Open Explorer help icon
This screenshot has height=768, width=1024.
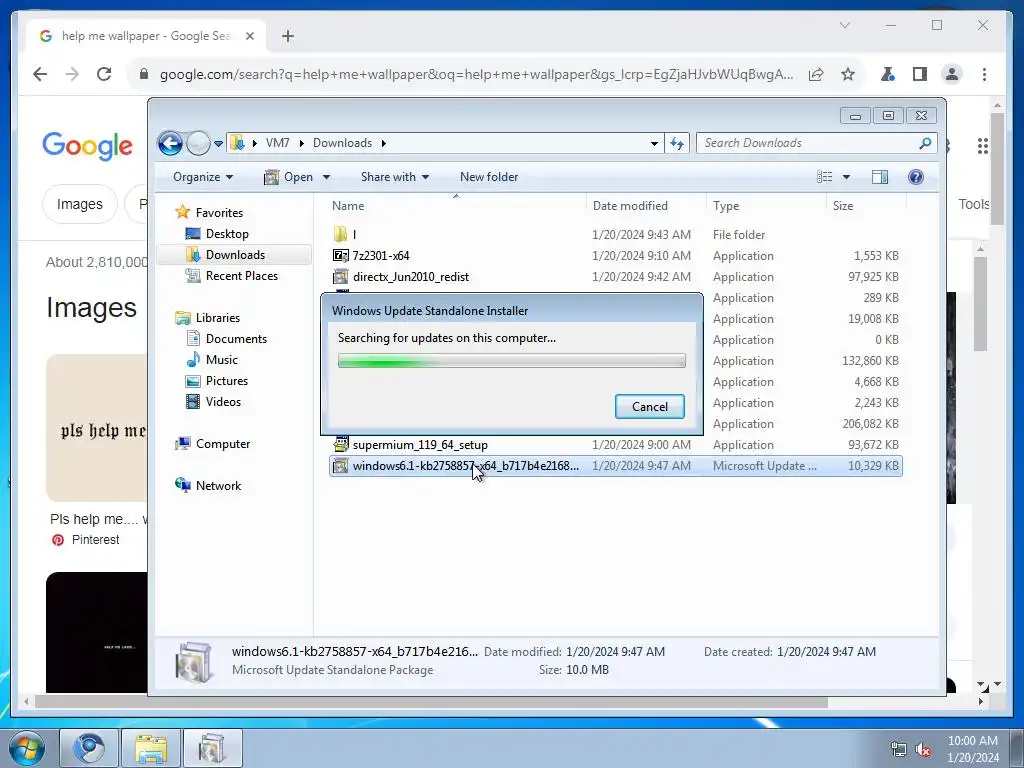point(916,177)
